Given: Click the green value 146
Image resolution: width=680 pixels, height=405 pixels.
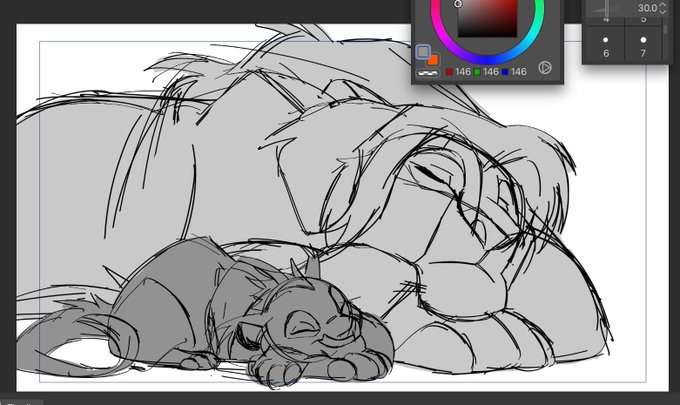Looking at the screenshot, I should tap(490, 72).
